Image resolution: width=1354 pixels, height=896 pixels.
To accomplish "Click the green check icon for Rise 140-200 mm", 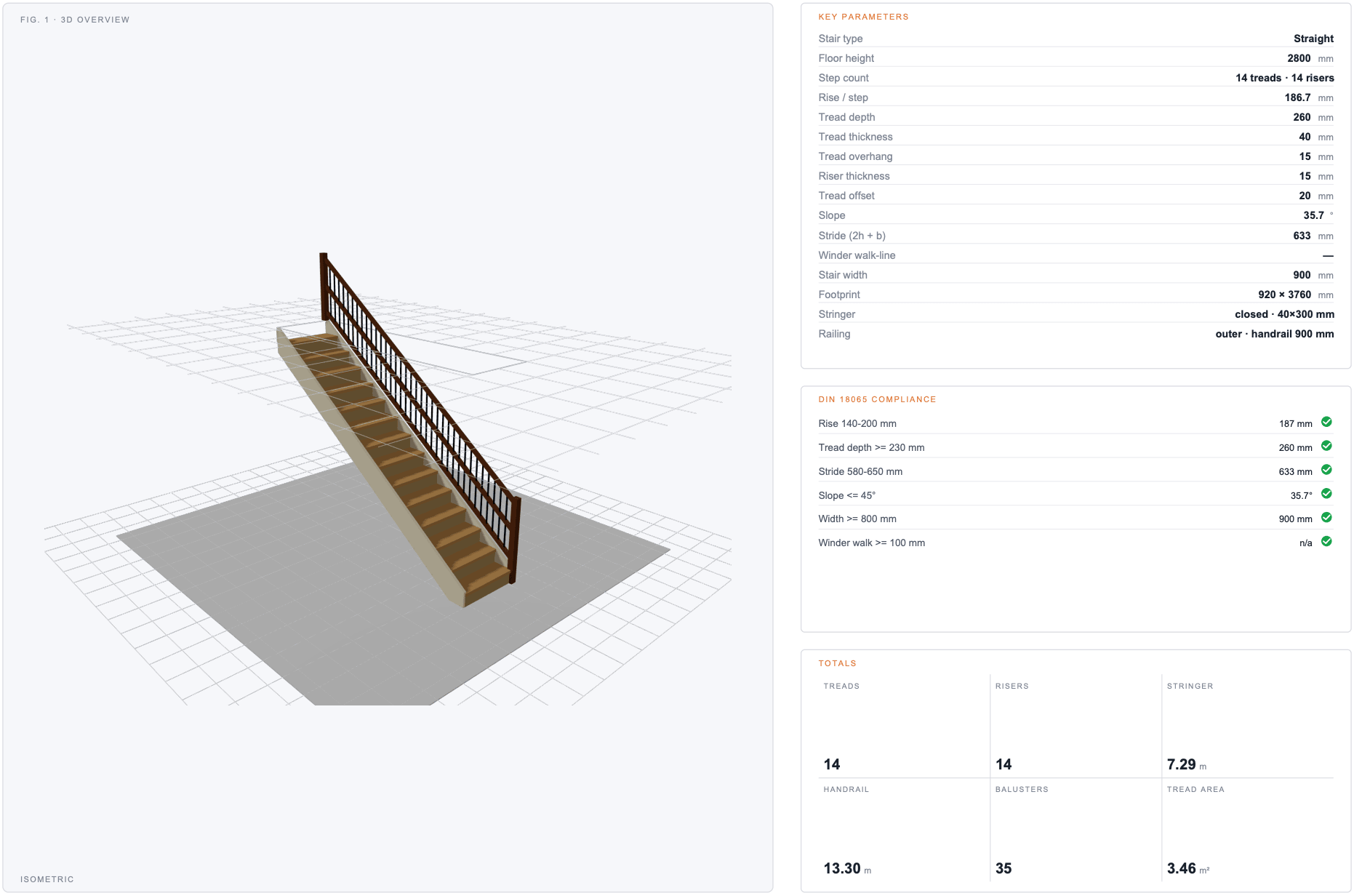I will [x=1326, y=422].
